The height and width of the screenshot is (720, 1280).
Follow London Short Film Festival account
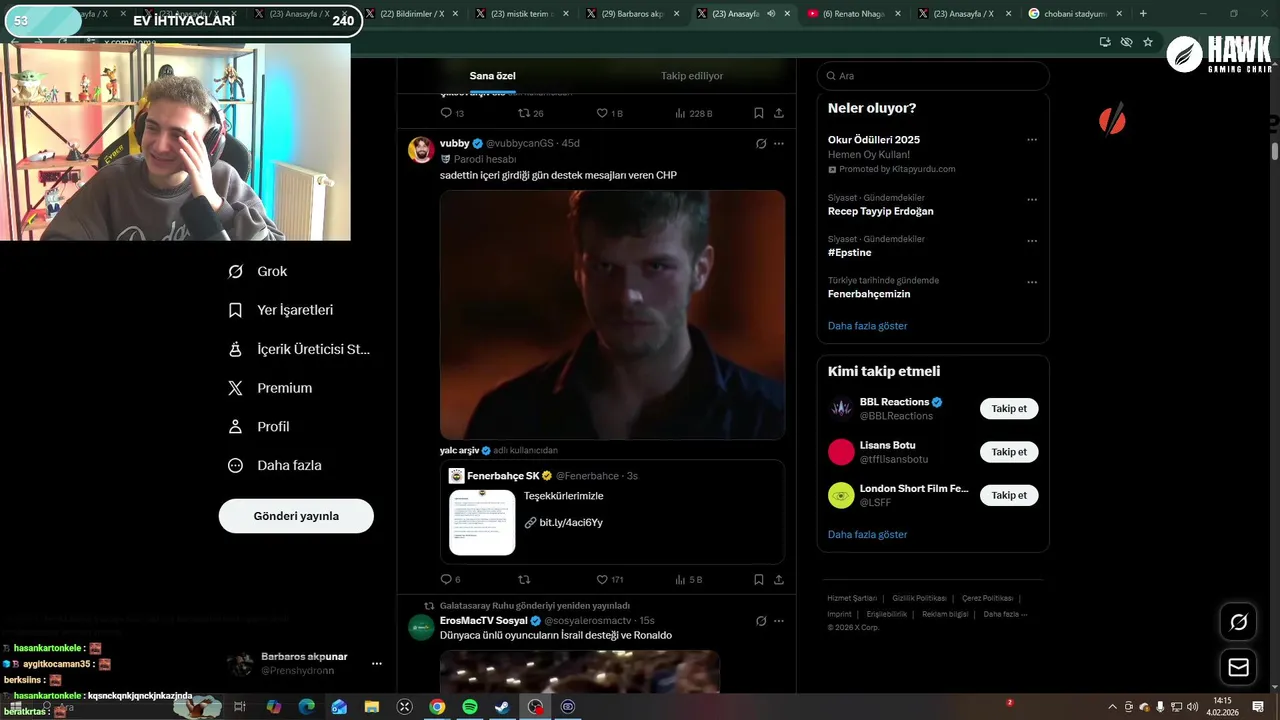click(x=1009, y=495)
